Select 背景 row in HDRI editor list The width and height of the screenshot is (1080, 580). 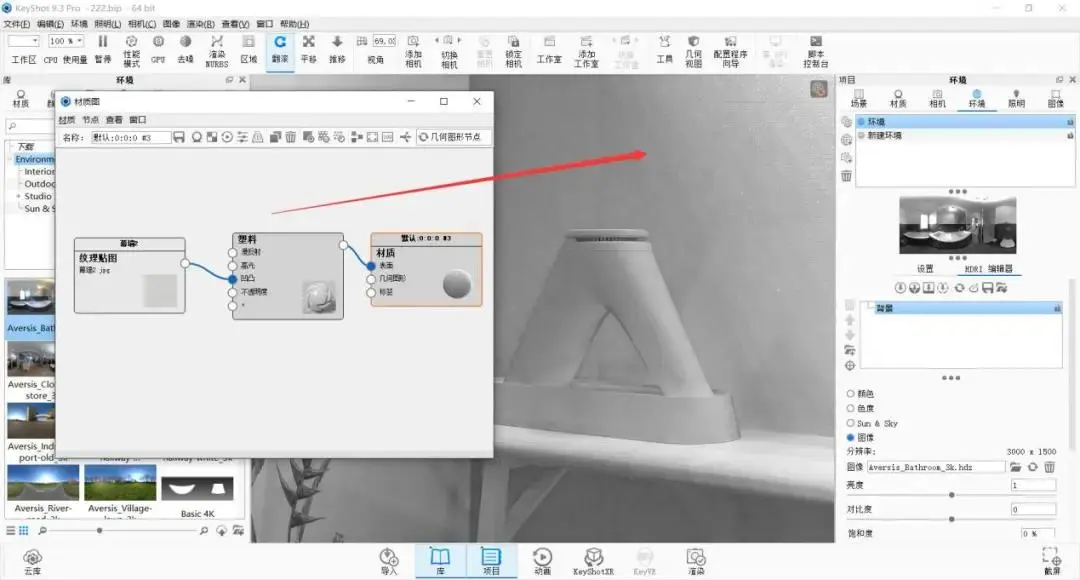point(962,309)
